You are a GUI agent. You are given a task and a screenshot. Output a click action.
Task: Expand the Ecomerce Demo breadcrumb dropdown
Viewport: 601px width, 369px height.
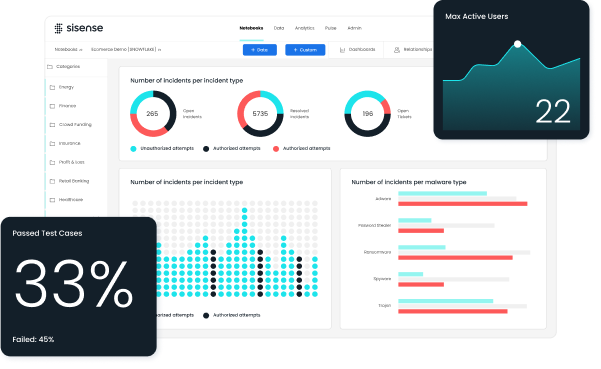[x=159, y=50]
